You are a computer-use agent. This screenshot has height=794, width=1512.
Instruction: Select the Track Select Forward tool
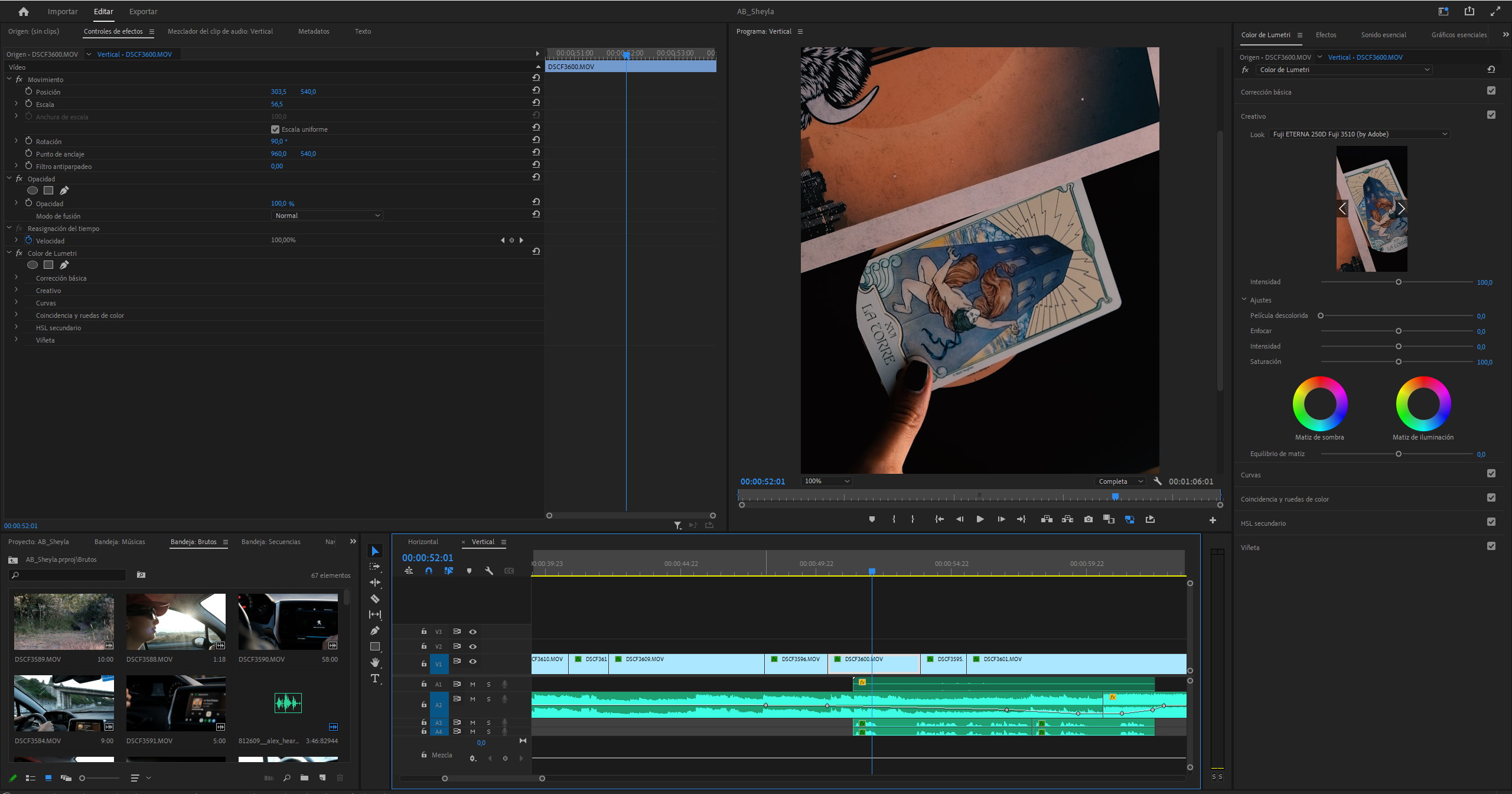pos(375,567)
